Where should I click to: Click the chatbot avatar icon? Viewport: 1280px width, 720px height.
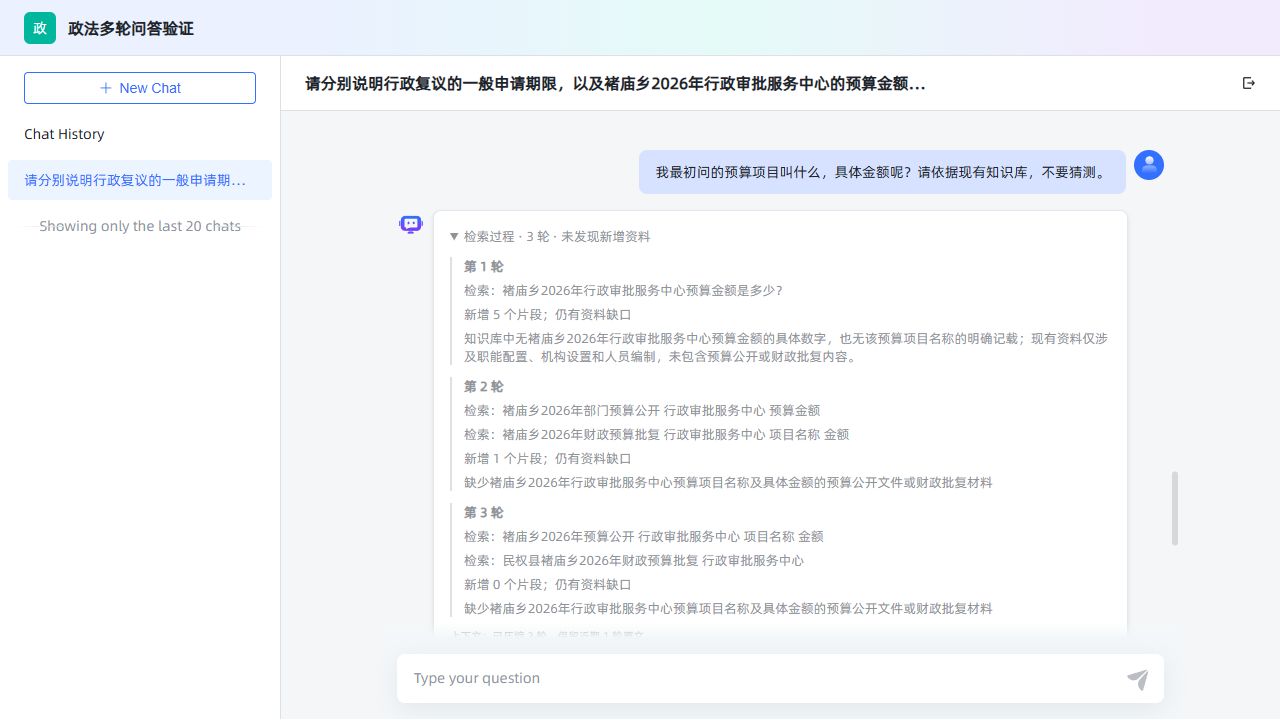pos(411,224)
